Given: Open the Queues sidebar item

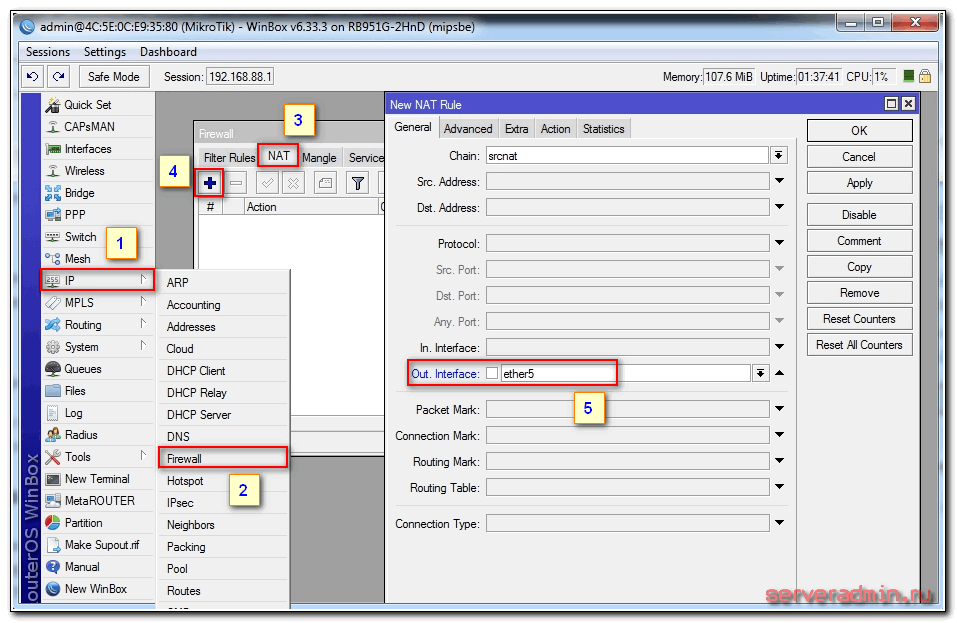Looking at the screenshot, I should [82, 369].
